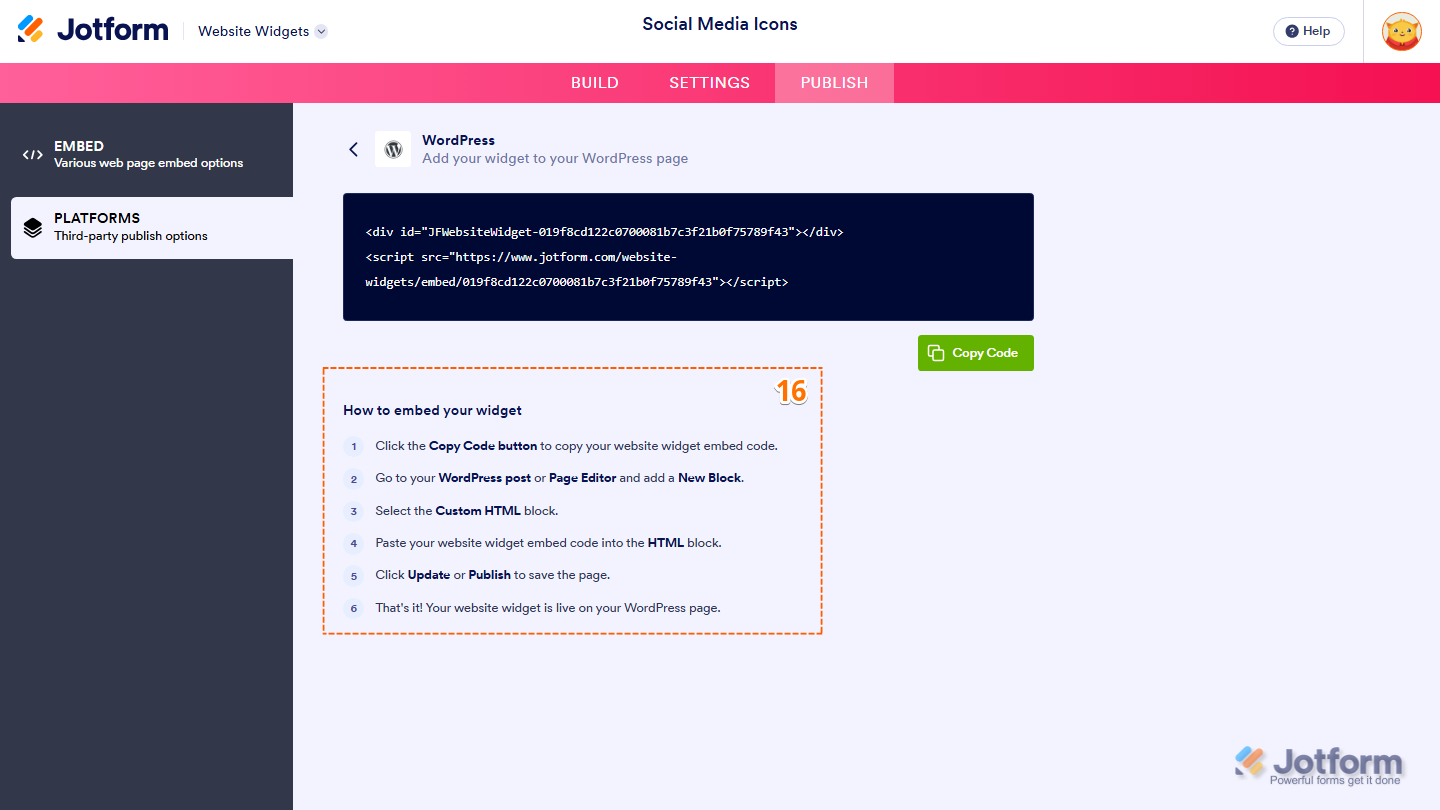Click step 5 'Click Update or Publish' text
The height and width of the screenshot is (810, 1440).
492,575
